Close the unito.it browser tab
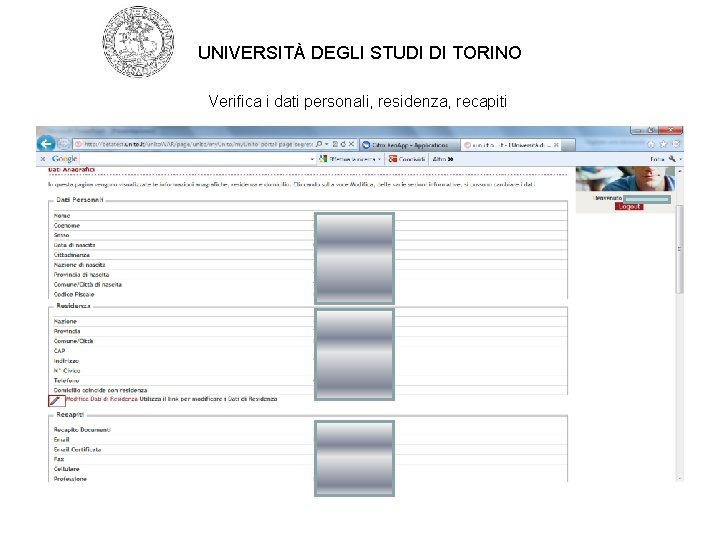Image resolution: width=720 pixels, height=540 pixels. point(556,145)
